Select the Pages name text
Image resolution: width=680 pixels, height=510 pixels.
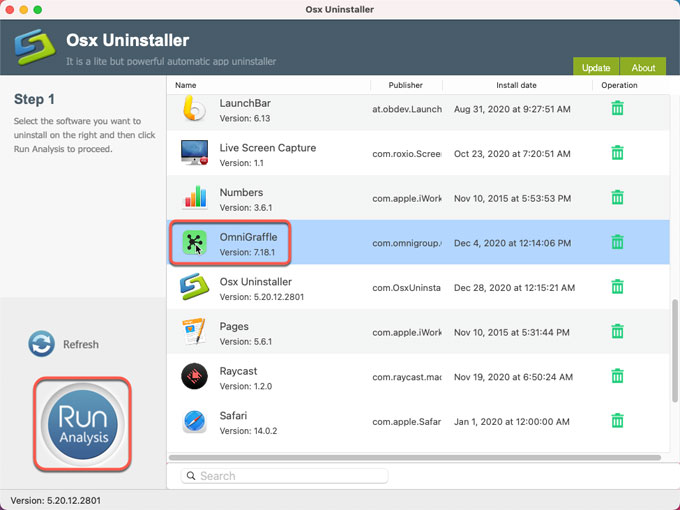pos(234,327)
